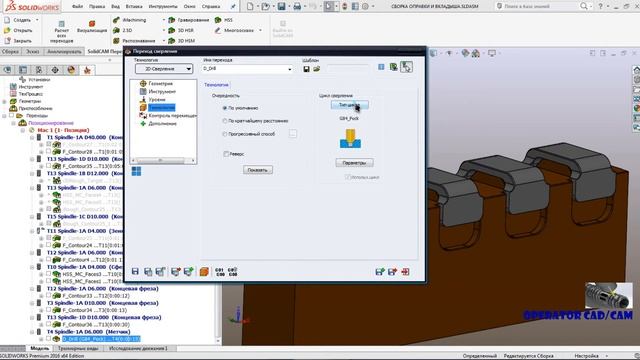
Task: Click the 2.5D operation in ribbon
Action: coord(123,30)
